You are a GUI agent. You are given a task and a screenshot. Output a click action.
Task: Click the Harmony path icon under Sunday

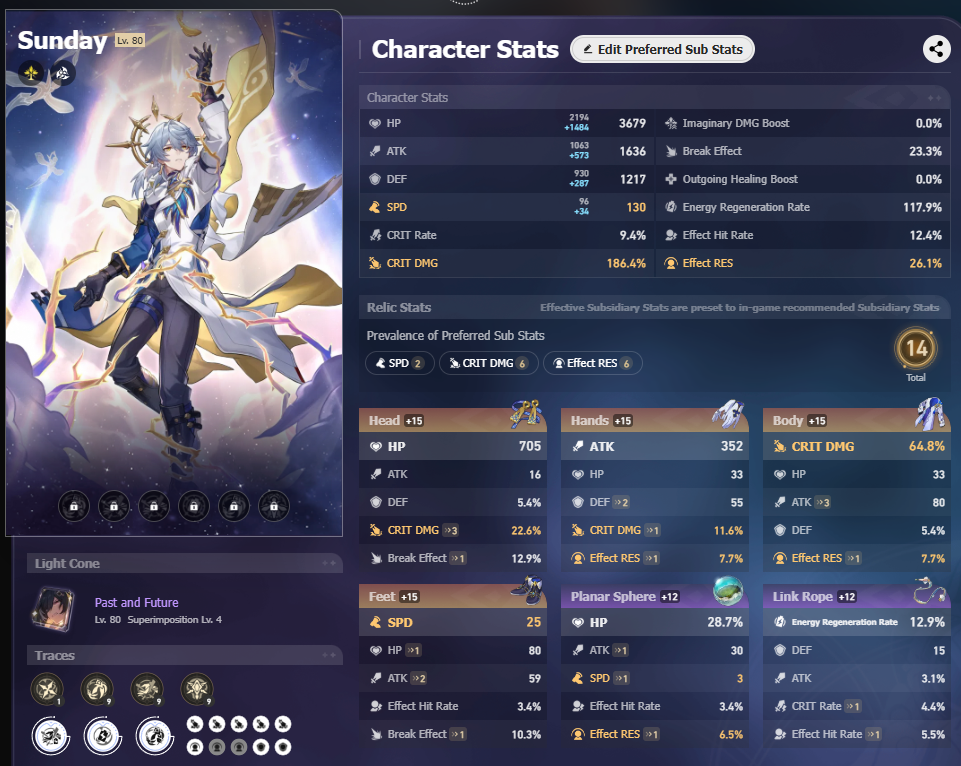pyautogui.click(x=63, y=74)
